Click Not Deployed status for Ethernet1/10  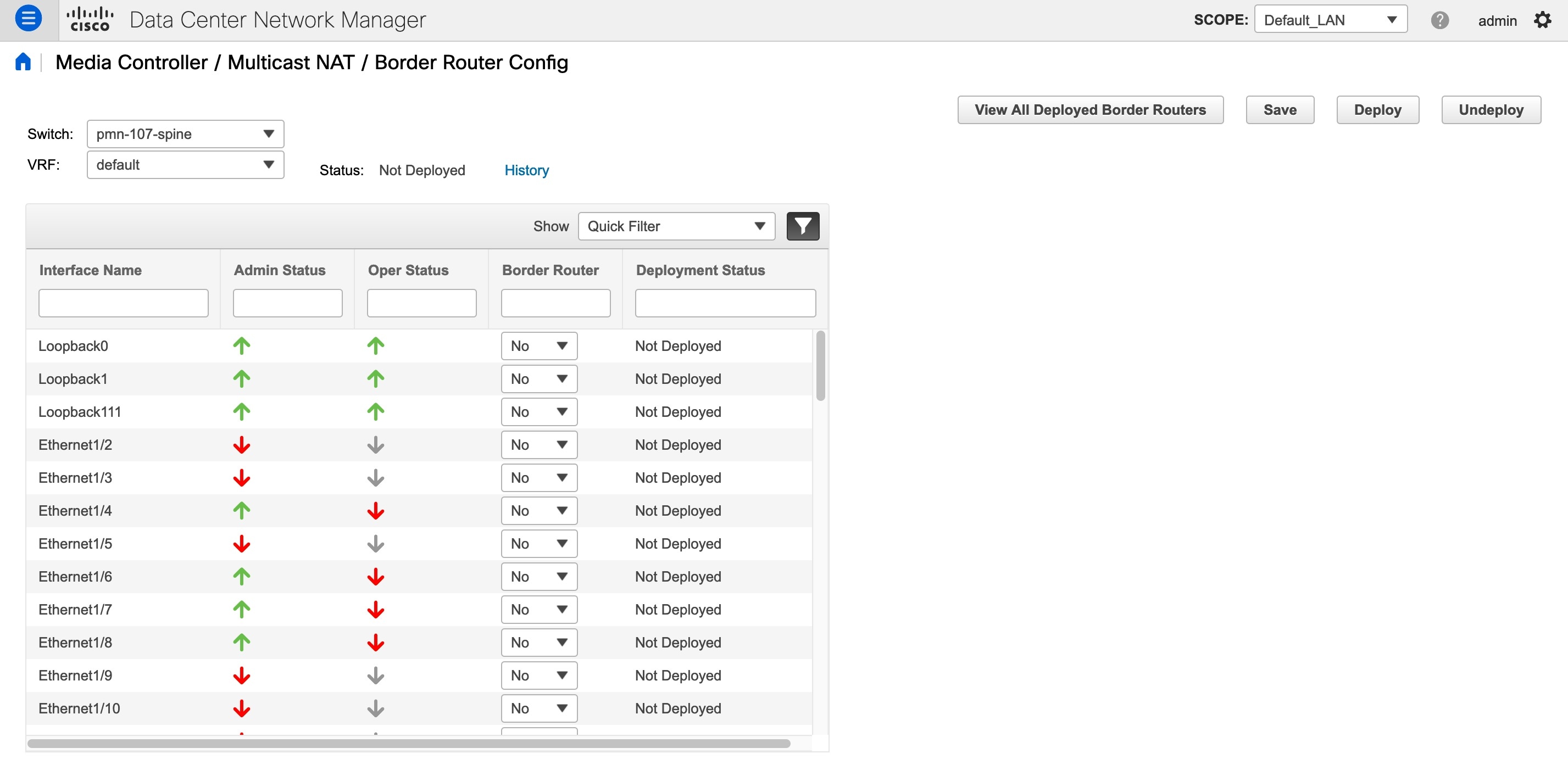tap(678, 708)
